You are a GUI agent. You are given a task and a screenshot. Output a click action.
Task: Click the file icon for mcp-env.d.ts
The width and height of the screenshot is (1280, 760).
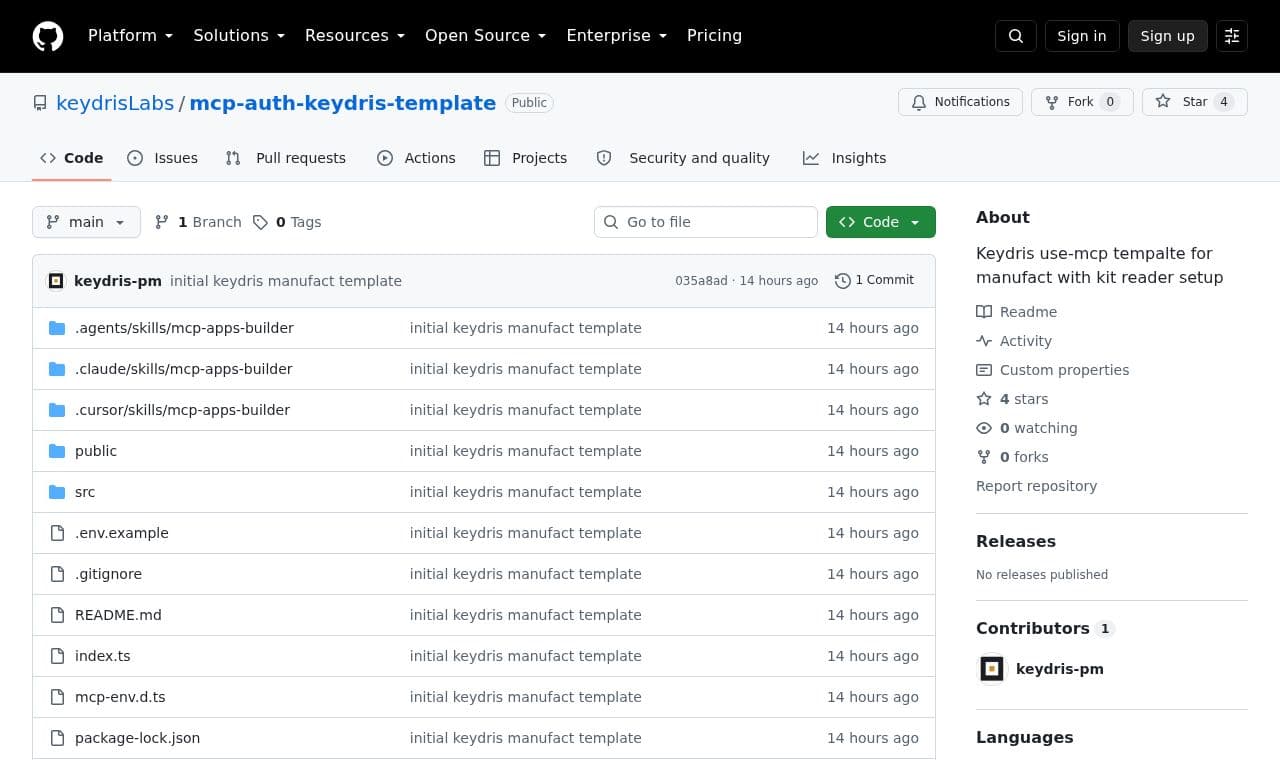(x=57, y=697)
